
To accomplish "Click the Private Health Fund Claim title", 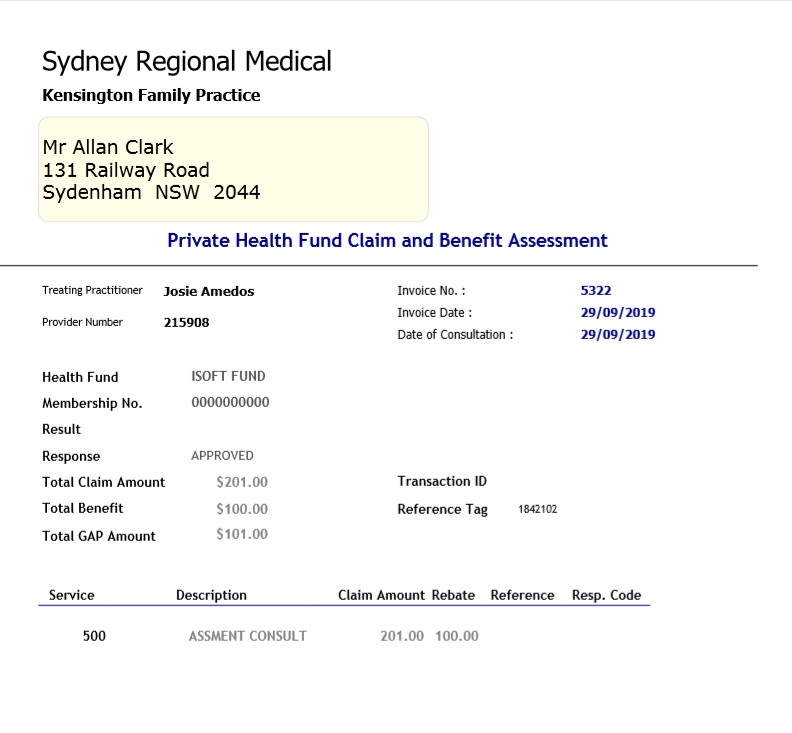I will pyautogui.click(x=387, y=240).
